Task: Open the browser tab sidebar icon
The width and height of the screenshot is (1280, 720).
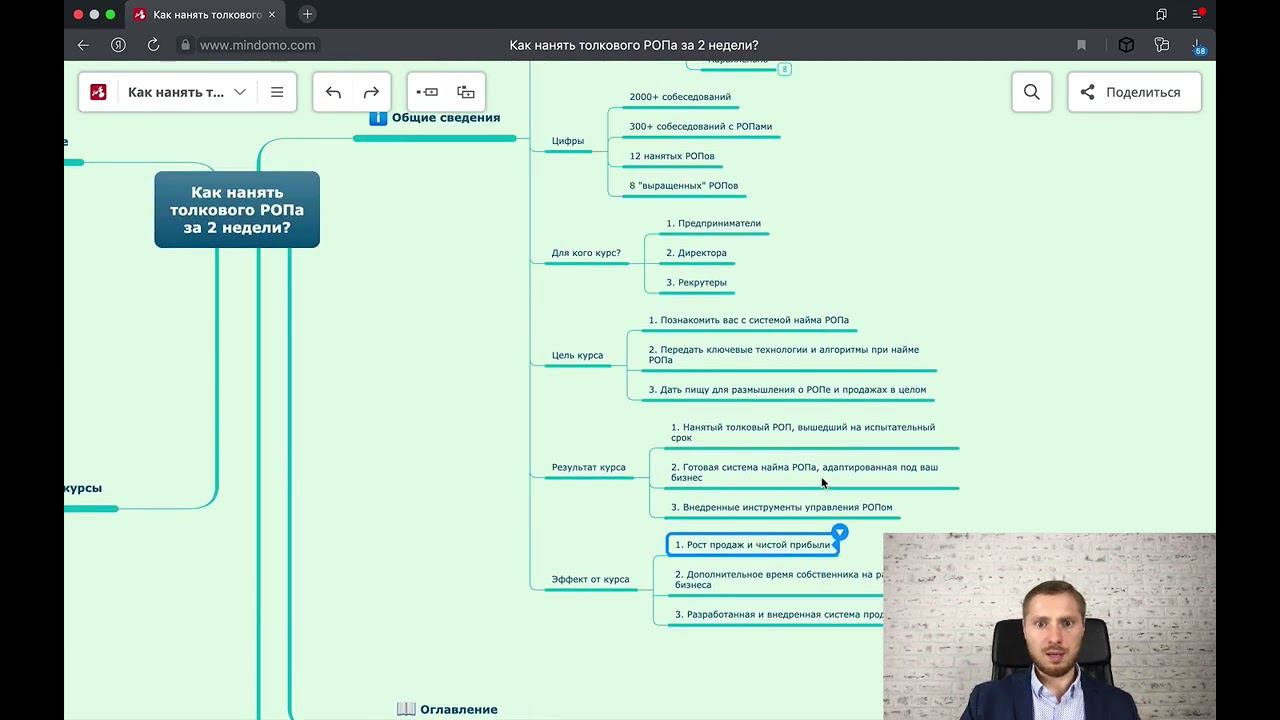Action: click(1161, 14)
